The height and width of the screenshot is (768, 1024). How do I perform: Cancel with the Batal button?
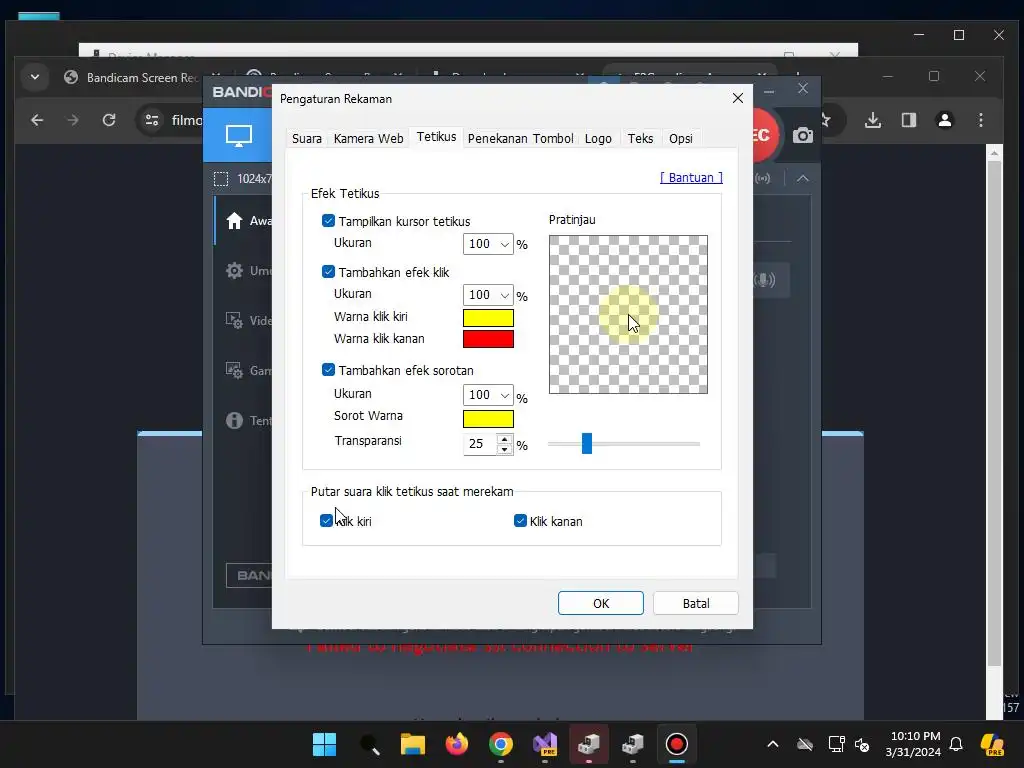click(x=696, y=603)
